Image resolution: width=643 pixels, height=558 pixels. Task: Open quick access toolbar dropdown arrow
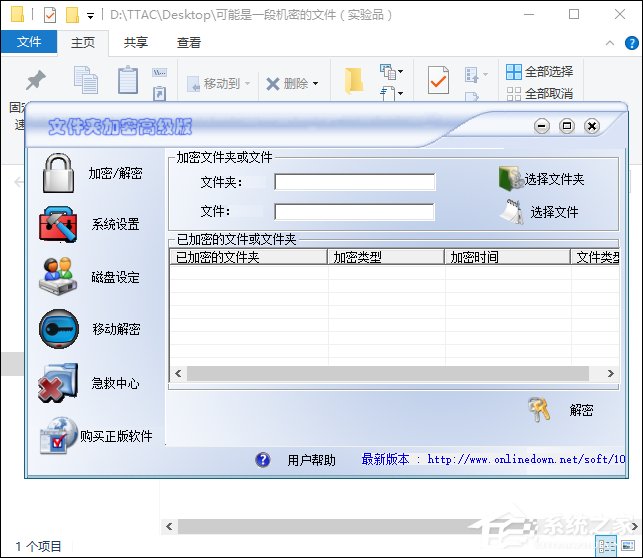[91, 16]
